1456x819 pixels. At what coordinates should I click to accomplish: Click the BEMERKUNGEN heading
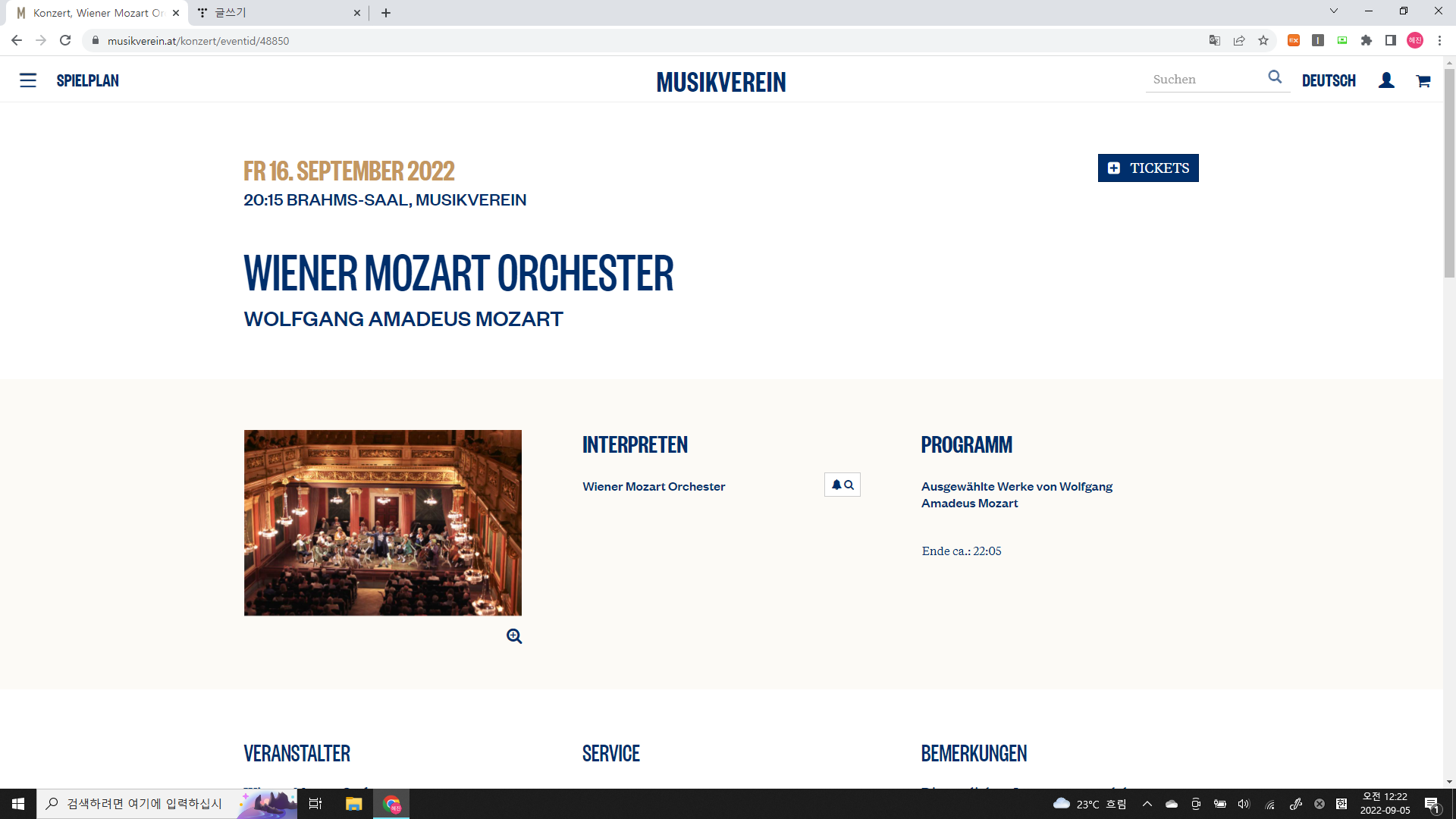point(974,753)
